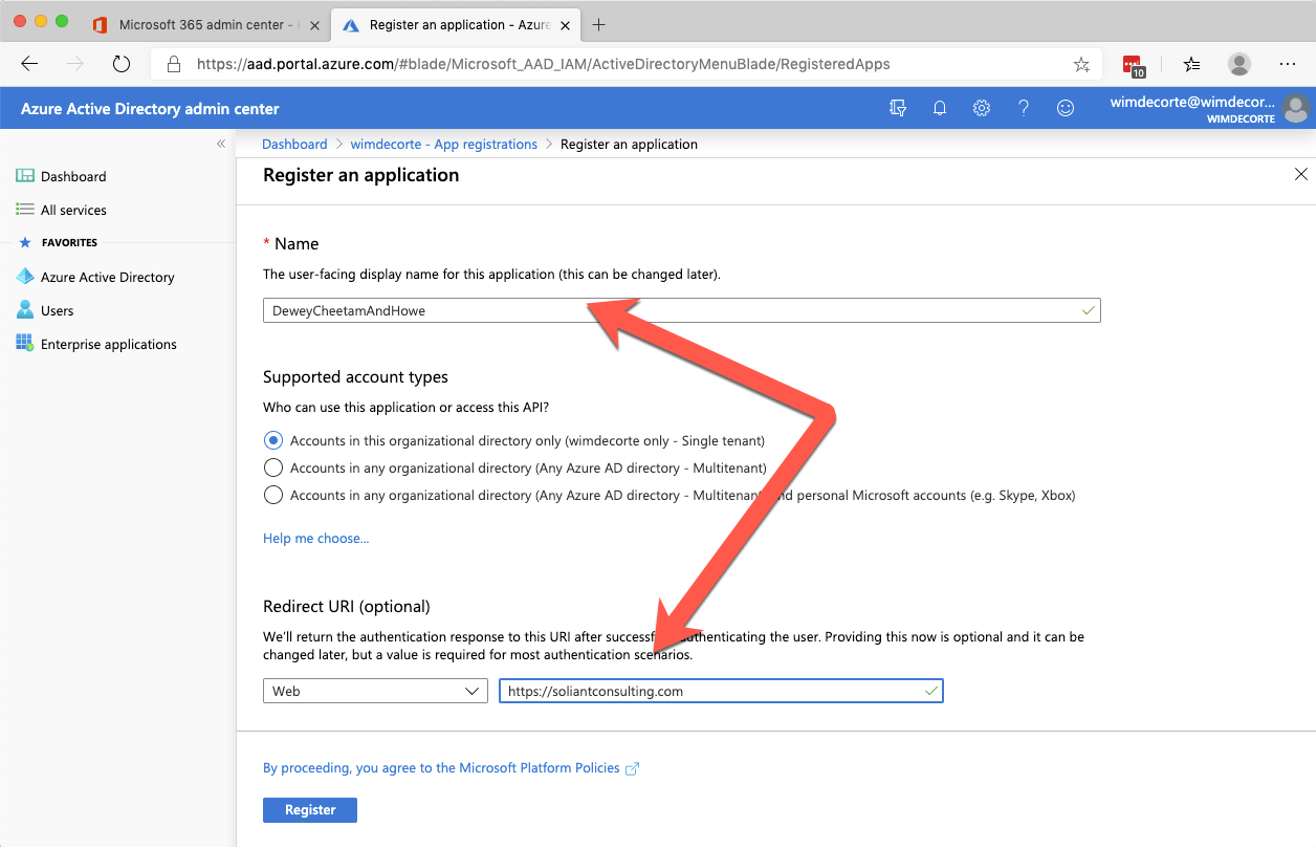
Task: Open Users in the sidebar
Action: (57, 310)
